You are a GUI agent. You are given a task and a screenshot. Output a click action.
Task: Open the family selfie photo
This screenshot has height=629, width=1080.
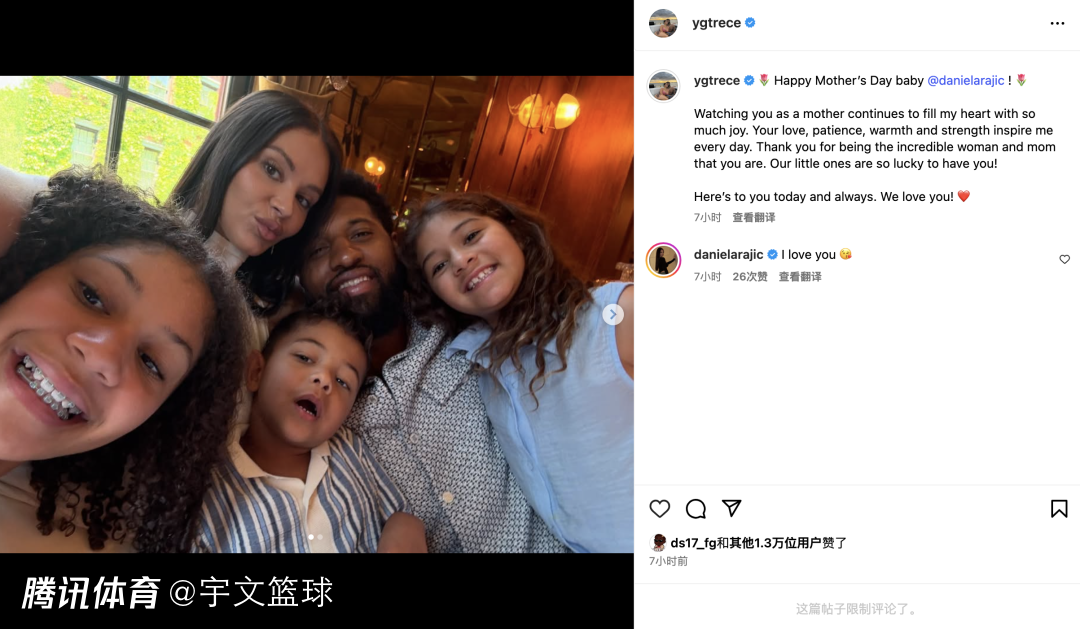tap(317, 314)
